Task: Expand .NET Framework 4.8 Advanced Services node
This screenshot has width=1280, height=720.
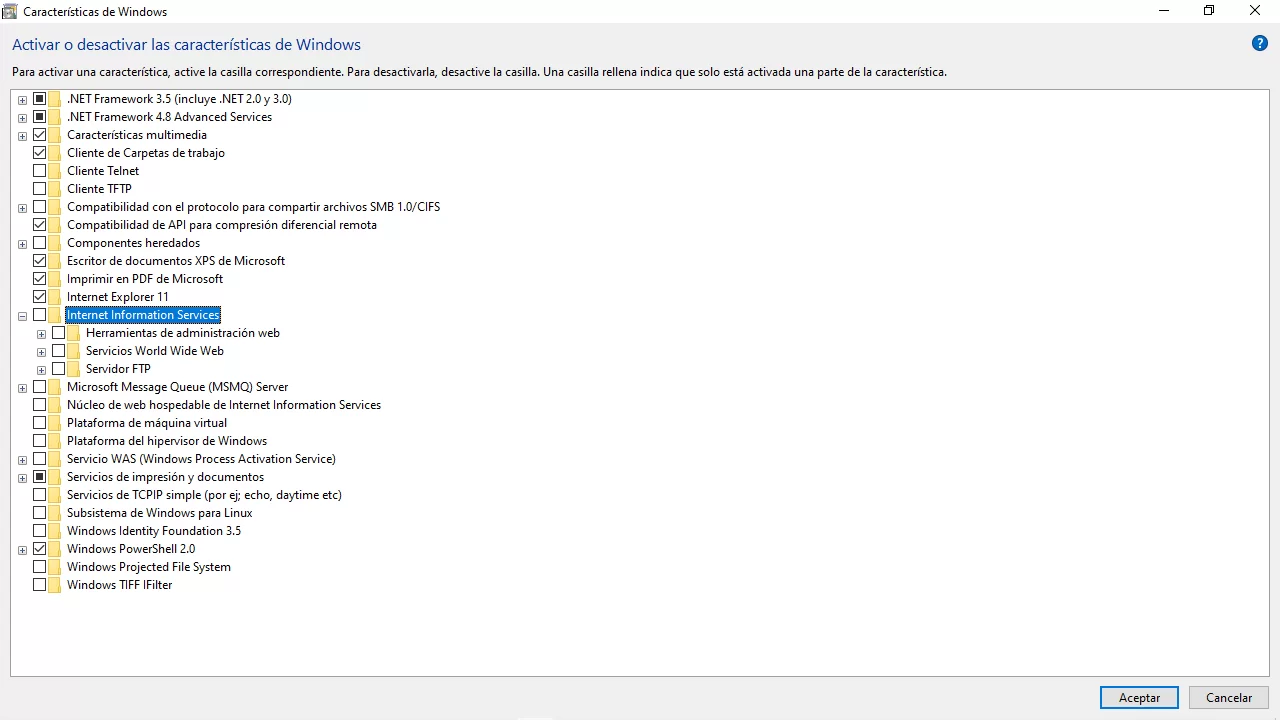Action: coord(22,118)
